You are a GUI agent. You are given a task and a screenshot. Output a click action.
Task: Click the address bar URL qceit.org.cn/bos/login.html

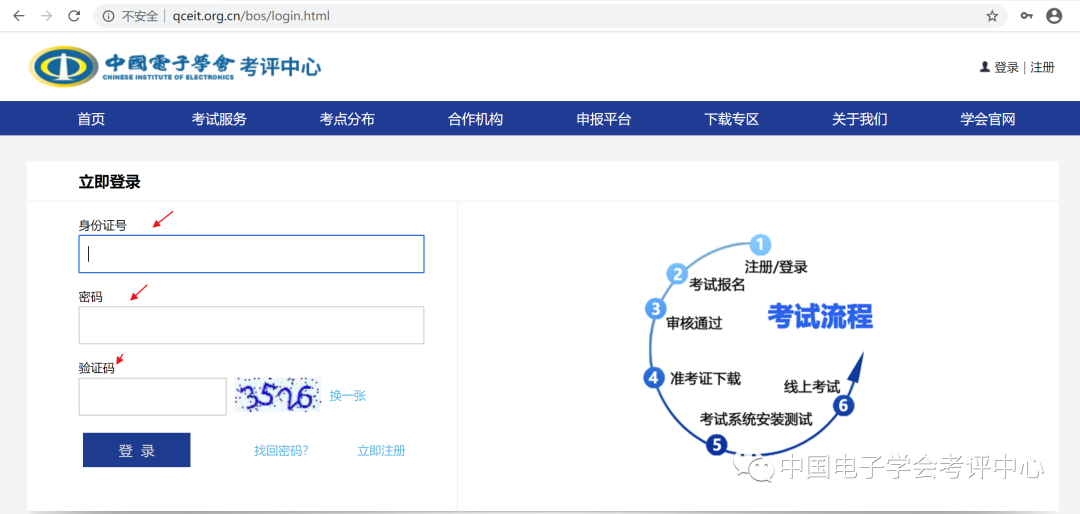coord(251,16)
